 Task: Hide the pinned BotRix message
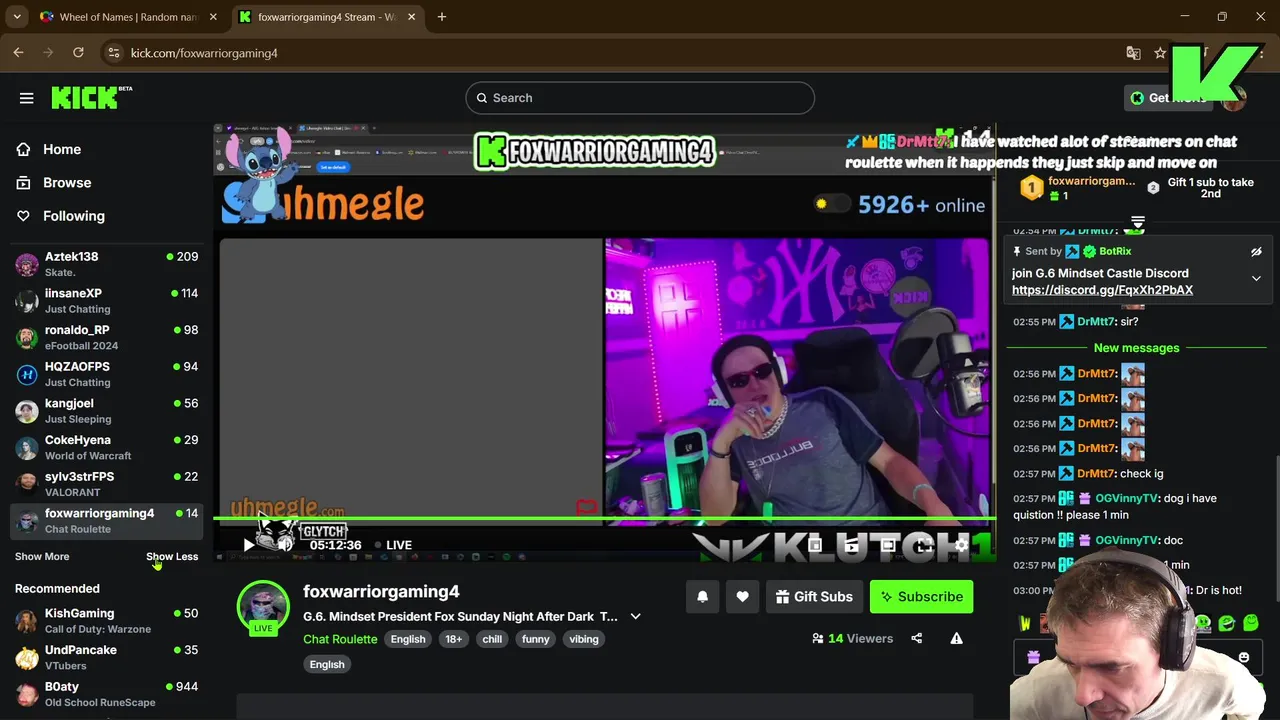pos(1256,252)
